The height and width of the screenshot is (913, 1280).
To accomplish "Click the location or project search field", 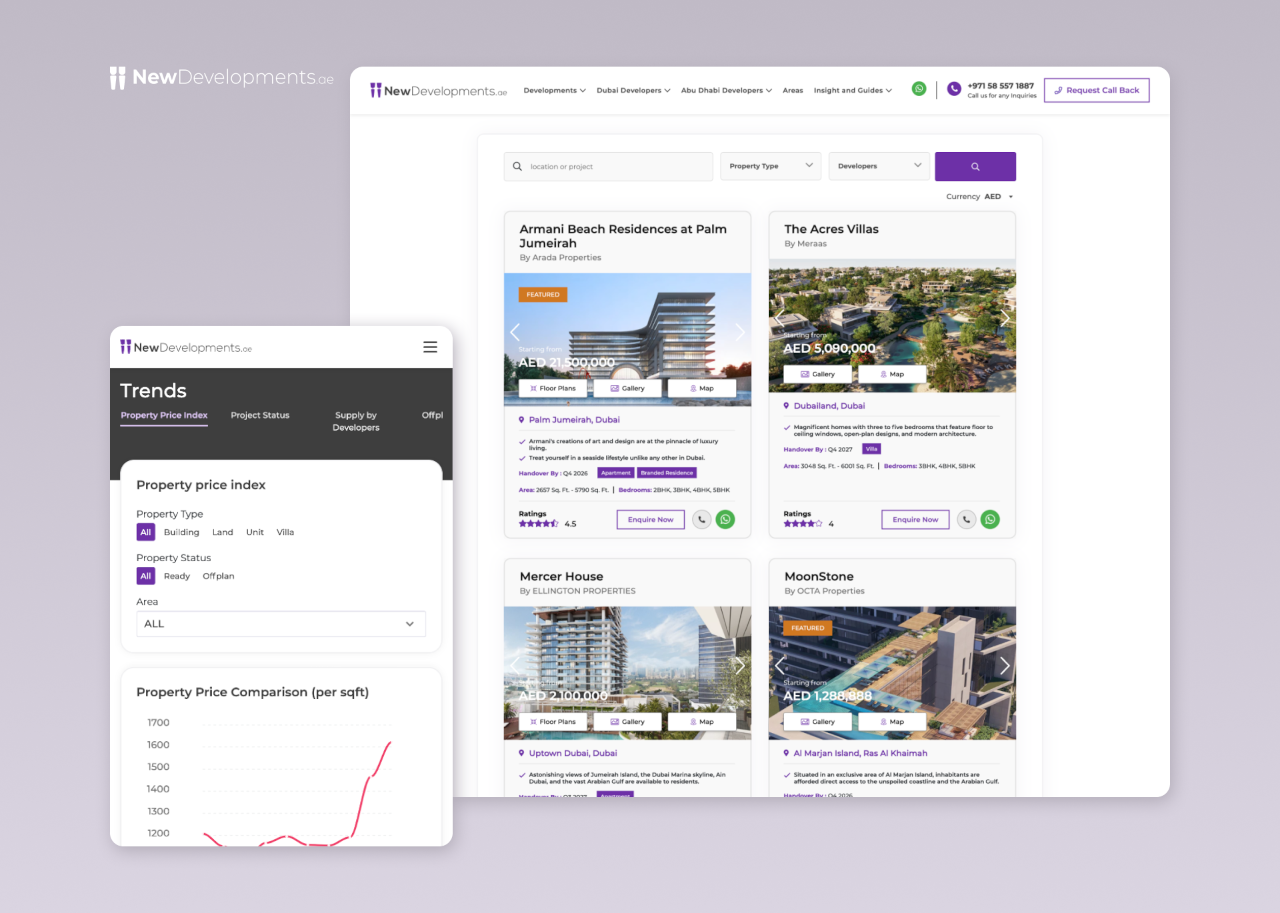I will click(x=608, y=166).
